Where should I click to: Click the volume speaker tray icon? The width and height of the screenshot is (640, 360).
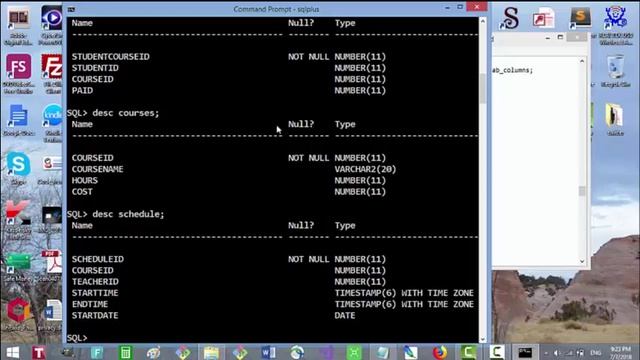point(557,353)
